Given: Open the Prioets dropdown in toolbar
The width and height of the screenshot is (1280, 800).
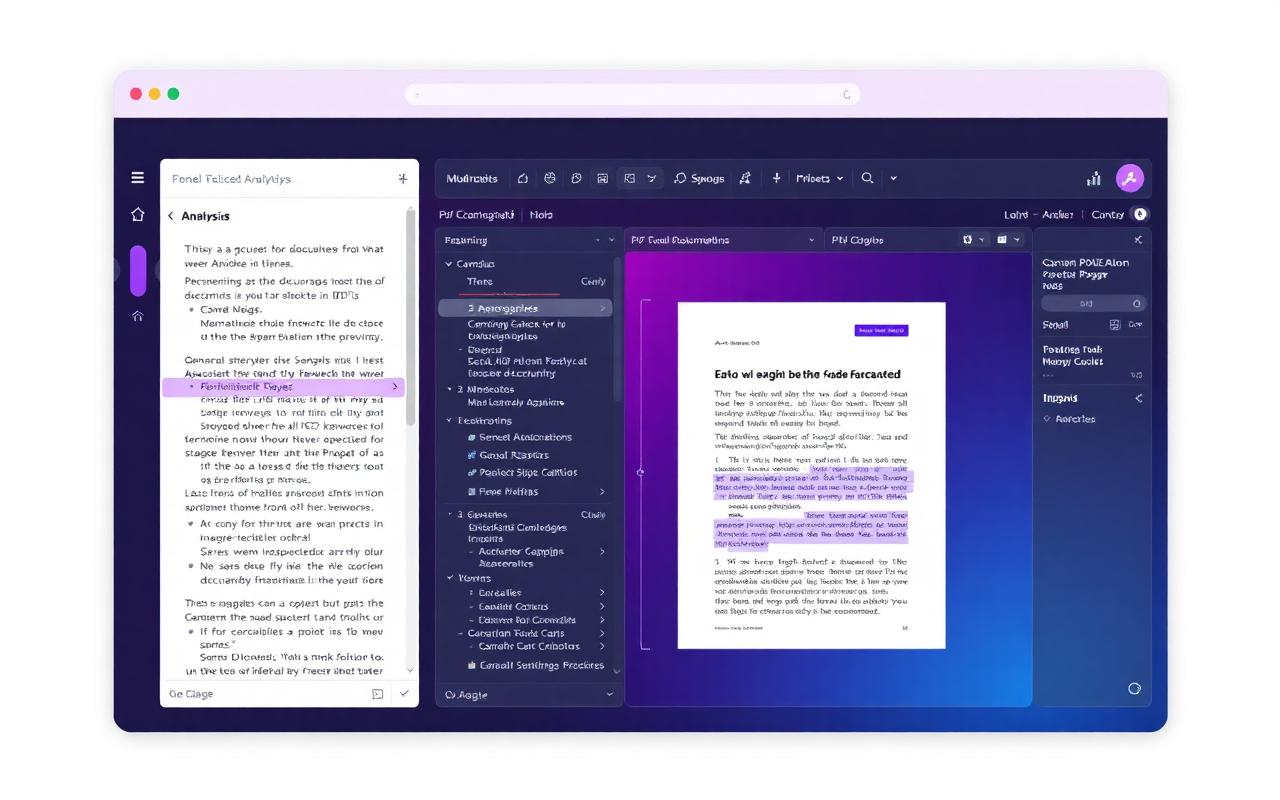Looking at the screenshot, I should pos(819,178).
